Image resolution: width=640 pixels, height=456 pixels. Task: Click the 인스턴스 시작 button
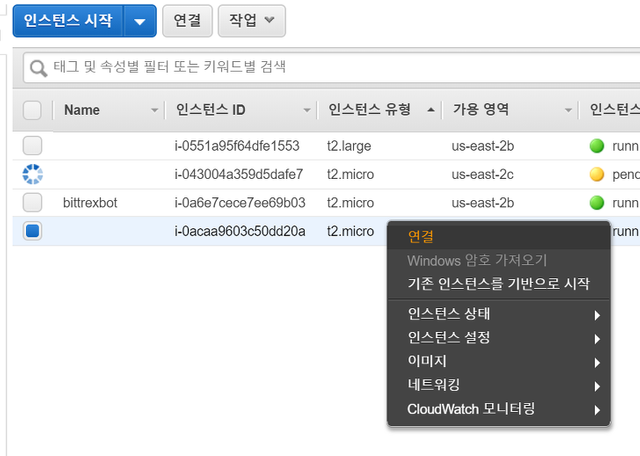tap(68, 21)
